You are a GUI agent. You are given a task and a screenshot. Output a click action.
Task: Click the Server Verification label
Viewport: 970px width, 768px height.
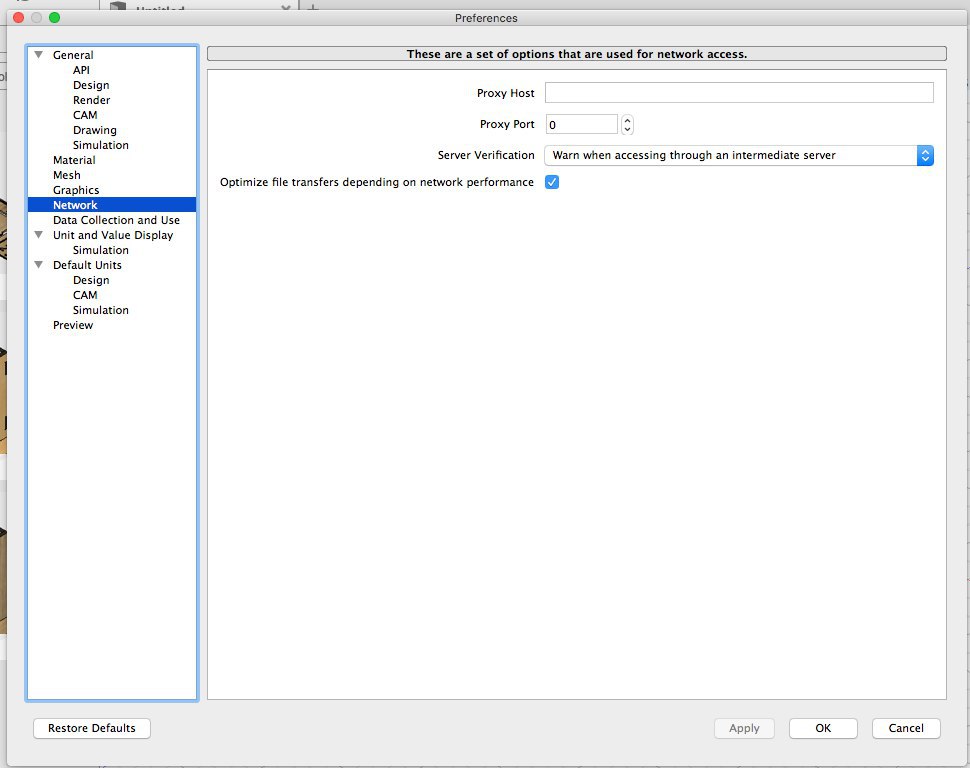pos(486,155)
